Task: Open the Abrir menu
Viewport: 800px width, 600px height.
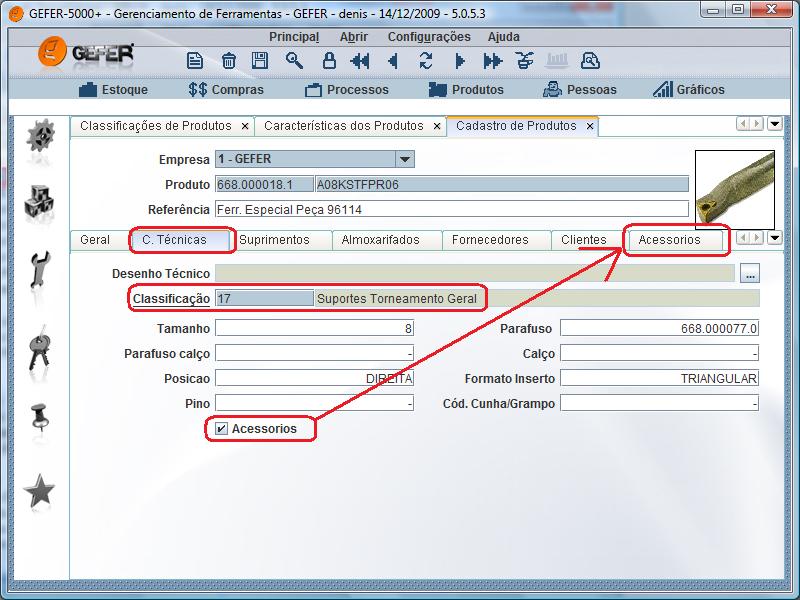Action: tap(354, 37)
